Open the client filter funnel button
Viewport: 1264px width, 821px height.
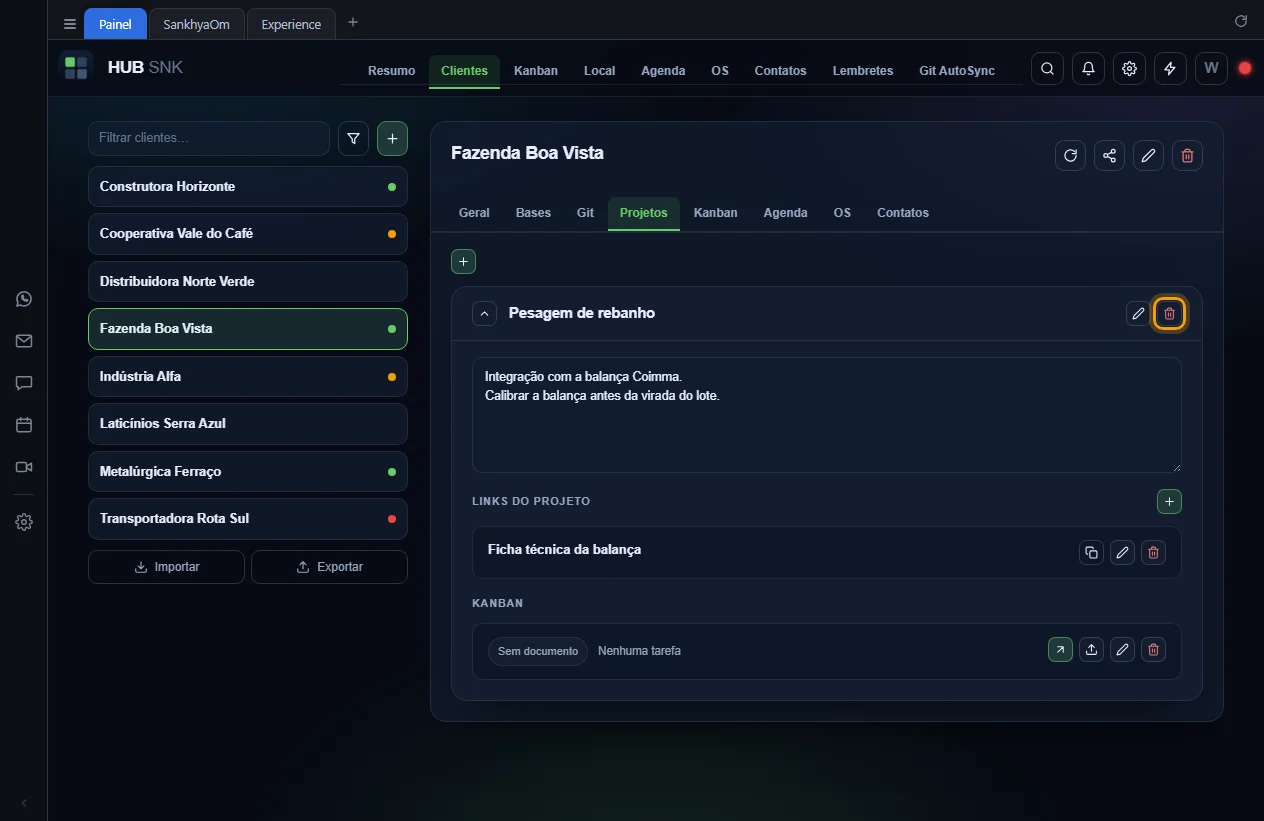tap(353, 139)
